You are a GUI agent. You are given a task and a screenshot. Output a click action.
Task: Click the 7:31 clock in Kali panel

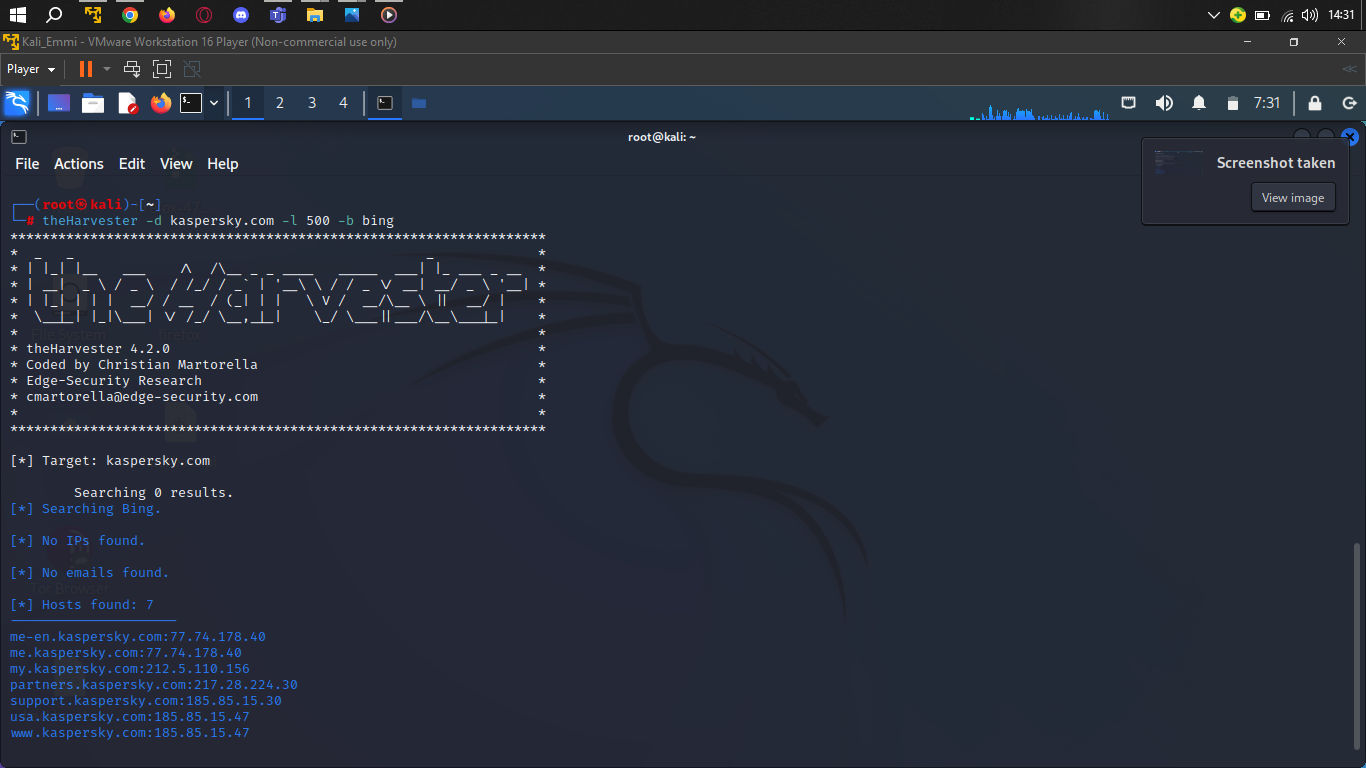click(1267, 103)
